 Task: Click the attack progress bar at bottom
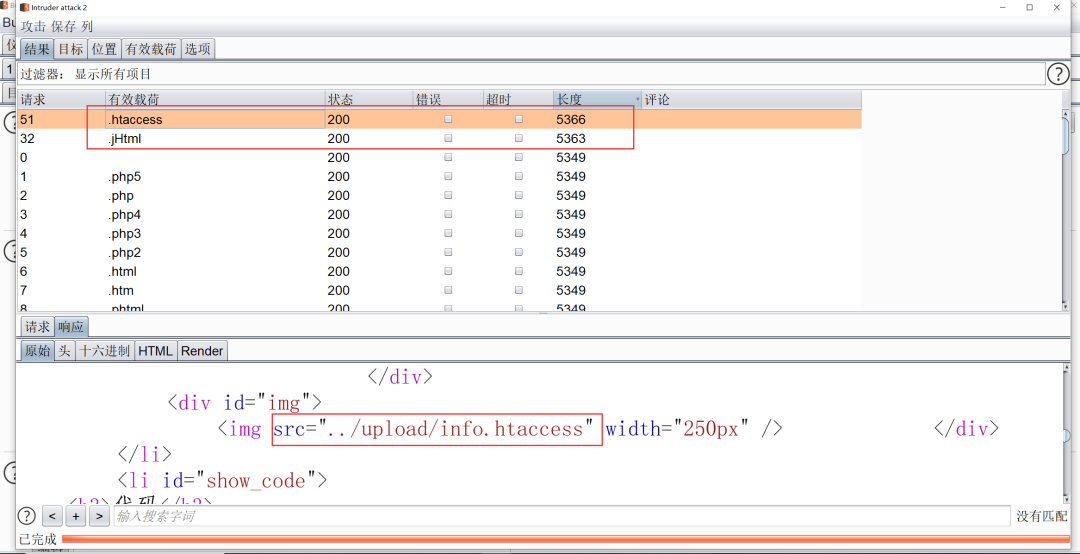pyautogui.click(x=560, y=540)
